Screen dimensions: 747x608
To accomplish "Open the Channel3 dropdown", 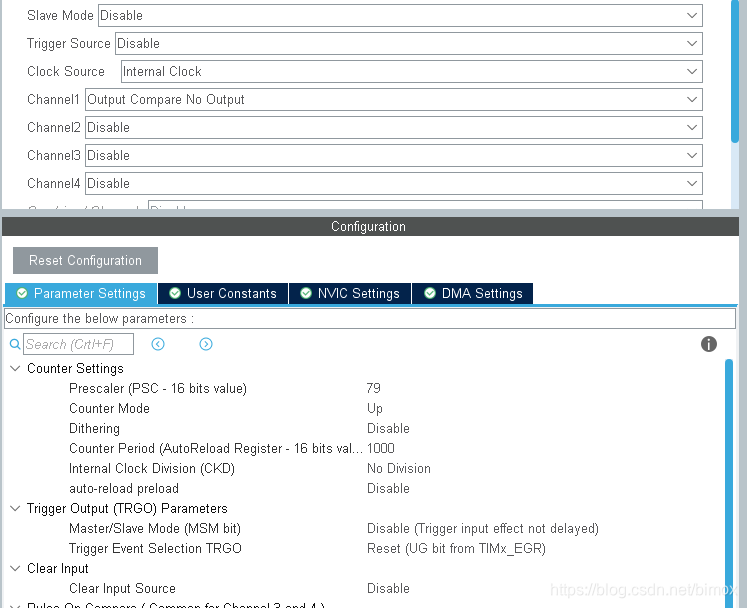I will coord(394,155).
